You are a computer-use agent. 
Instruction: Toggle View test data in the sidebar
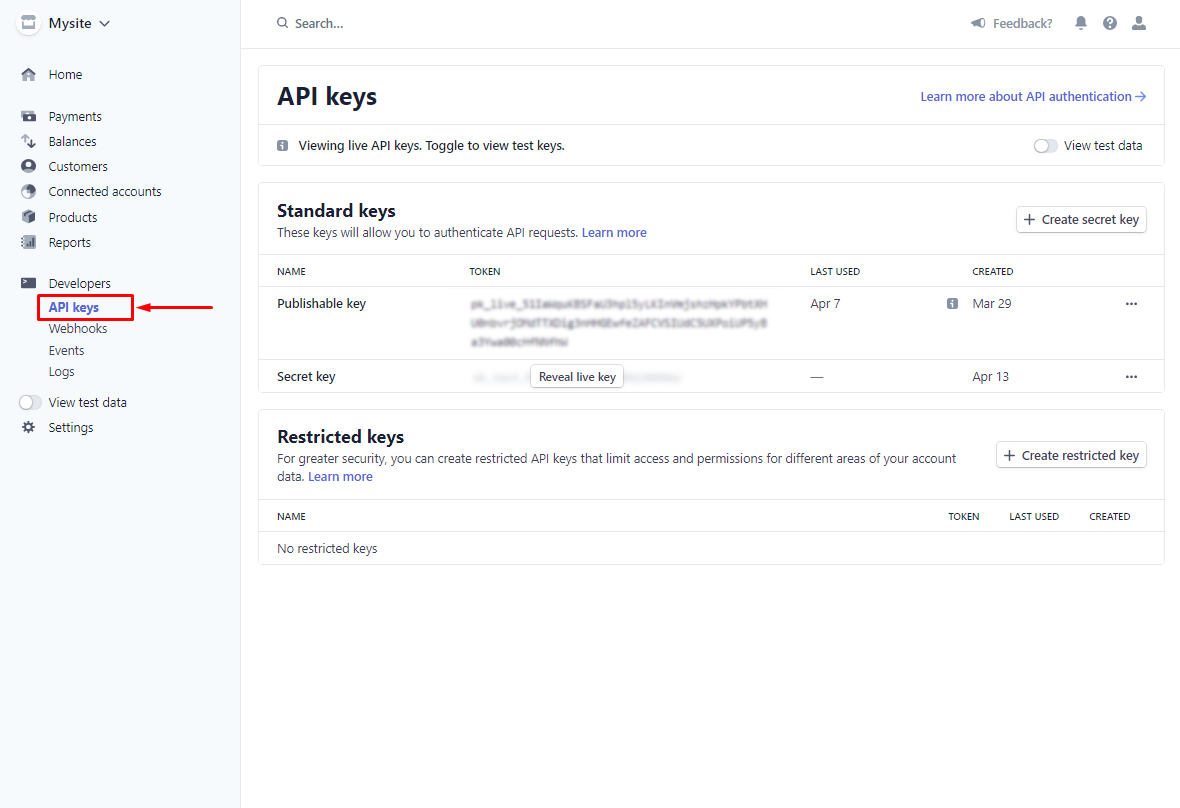tap(30, 402)
